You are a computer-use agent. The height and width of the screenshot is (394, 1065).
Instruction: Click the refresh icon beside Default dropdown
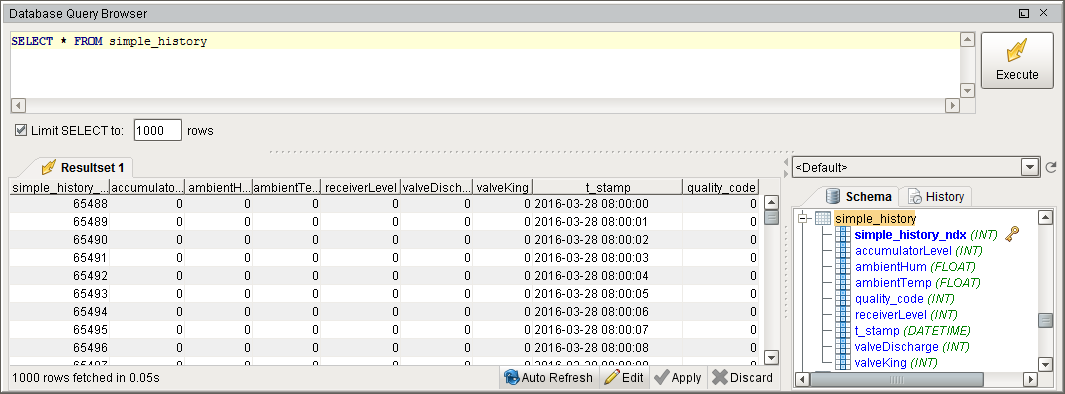(x=1051, y=167)
